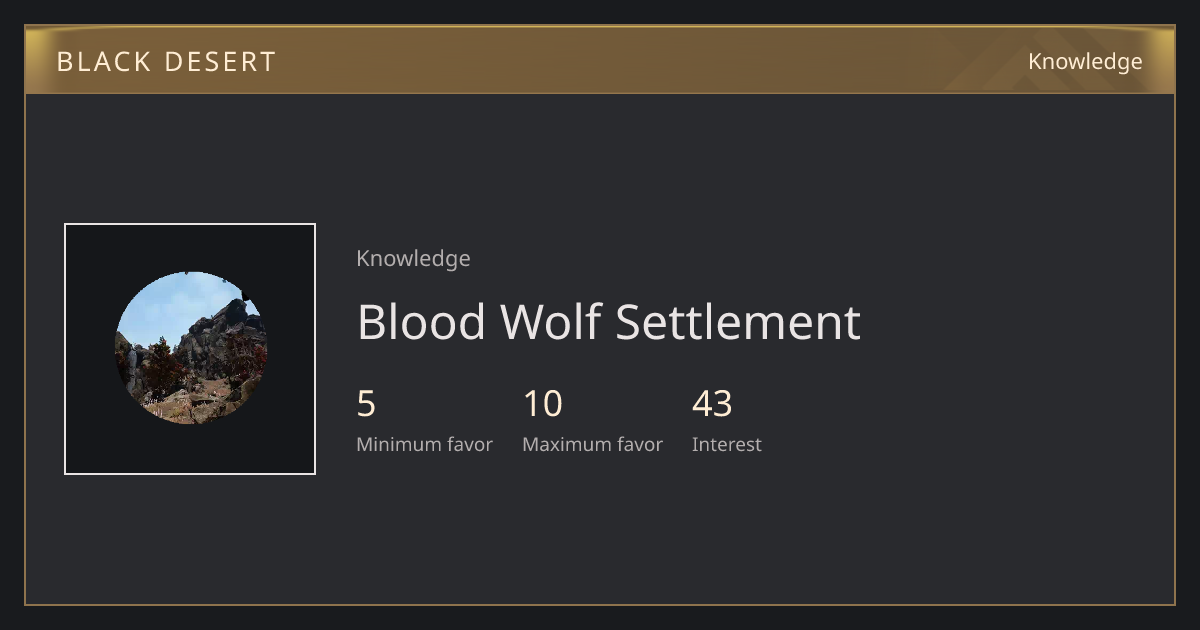
Task: Select the circular landscape thumbnail image
Action: pyautogui.click(x=190, y=348)
